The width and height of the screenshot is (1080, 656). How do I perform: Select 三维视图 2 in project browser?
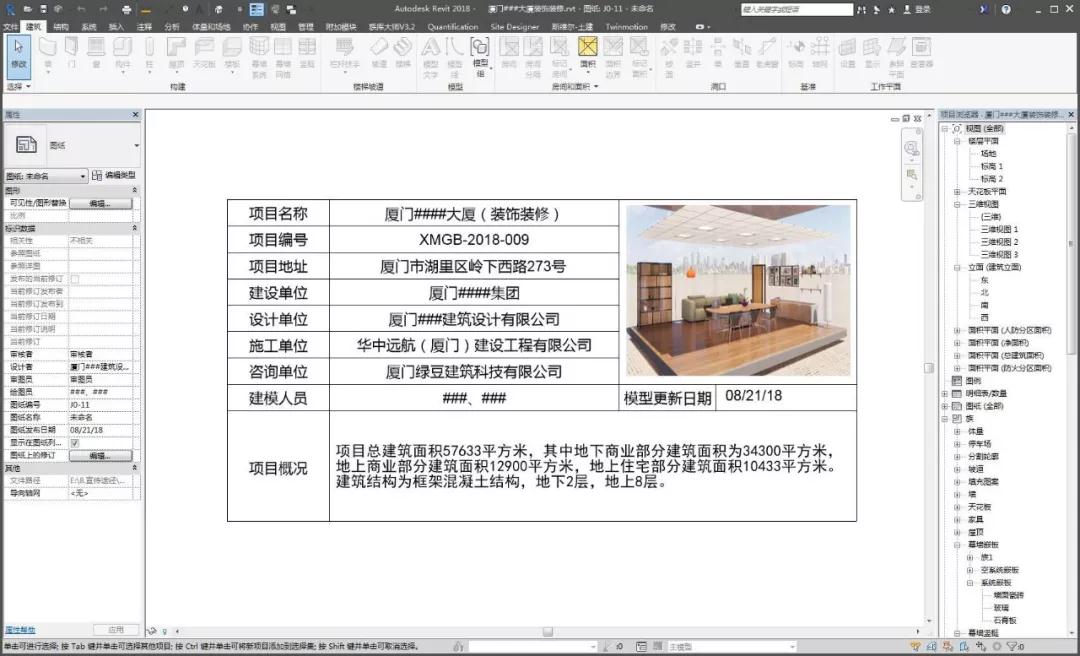pyautogui.click(x=999, y=242)
